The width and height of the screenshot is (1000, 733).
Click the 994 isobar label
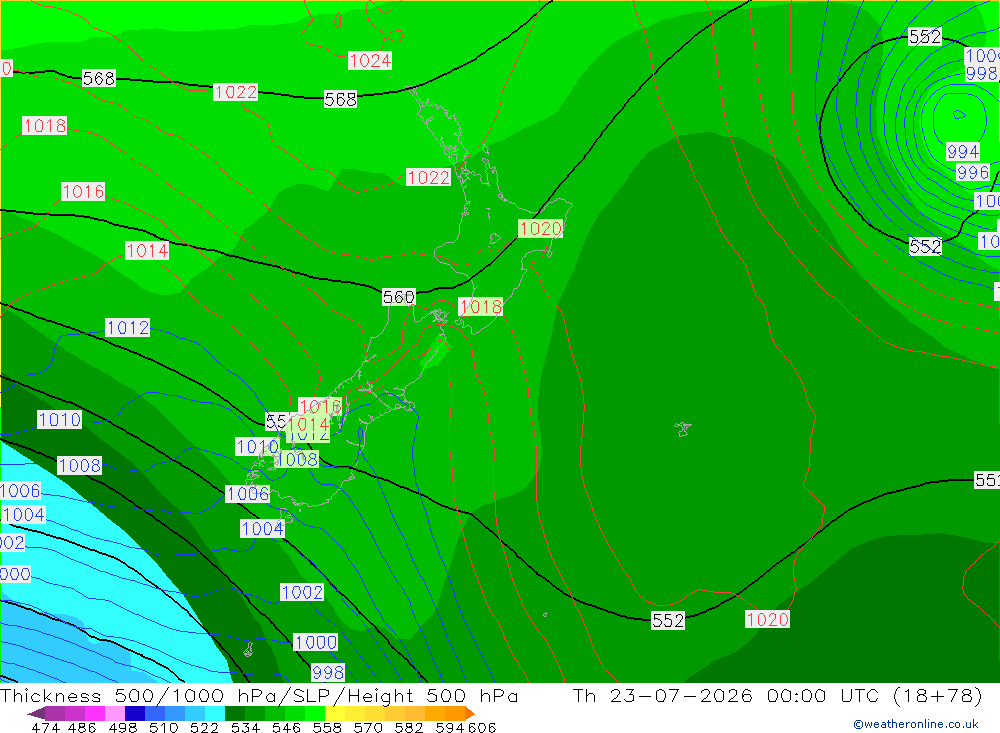pos(962,152)
